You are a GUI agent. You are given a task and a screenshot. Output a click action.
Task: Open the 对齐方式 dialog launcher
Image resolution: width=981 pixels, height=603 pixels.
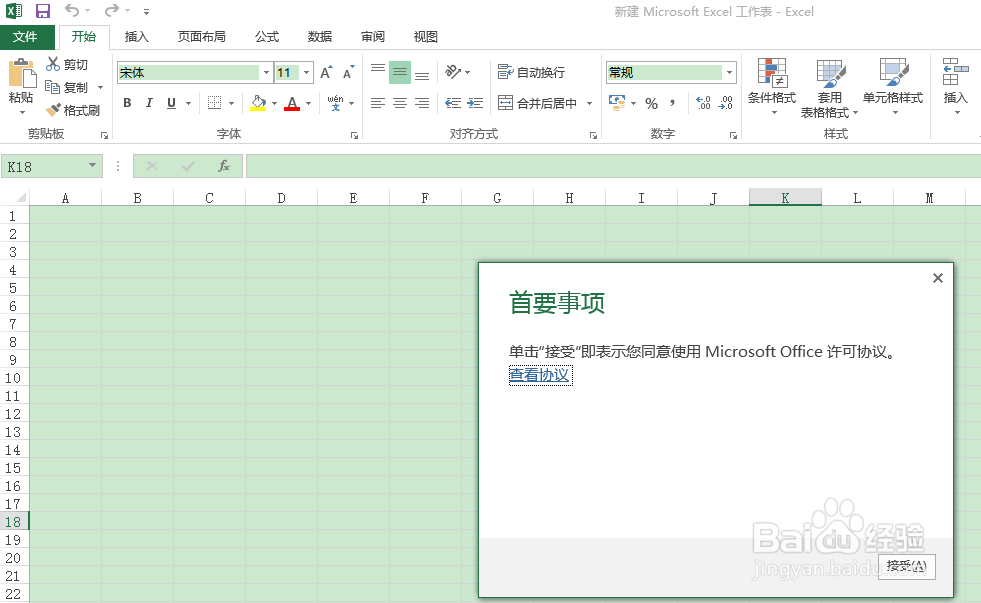pos(593,135)
